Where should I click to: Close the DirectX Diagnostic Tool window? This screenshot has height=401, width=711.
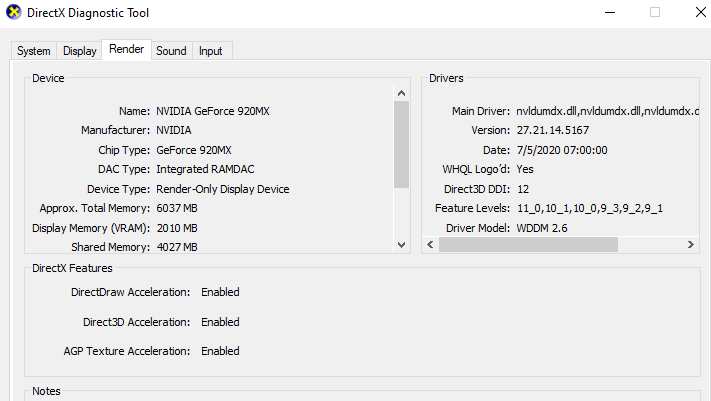pyautogui.click(x=701, y=12)
